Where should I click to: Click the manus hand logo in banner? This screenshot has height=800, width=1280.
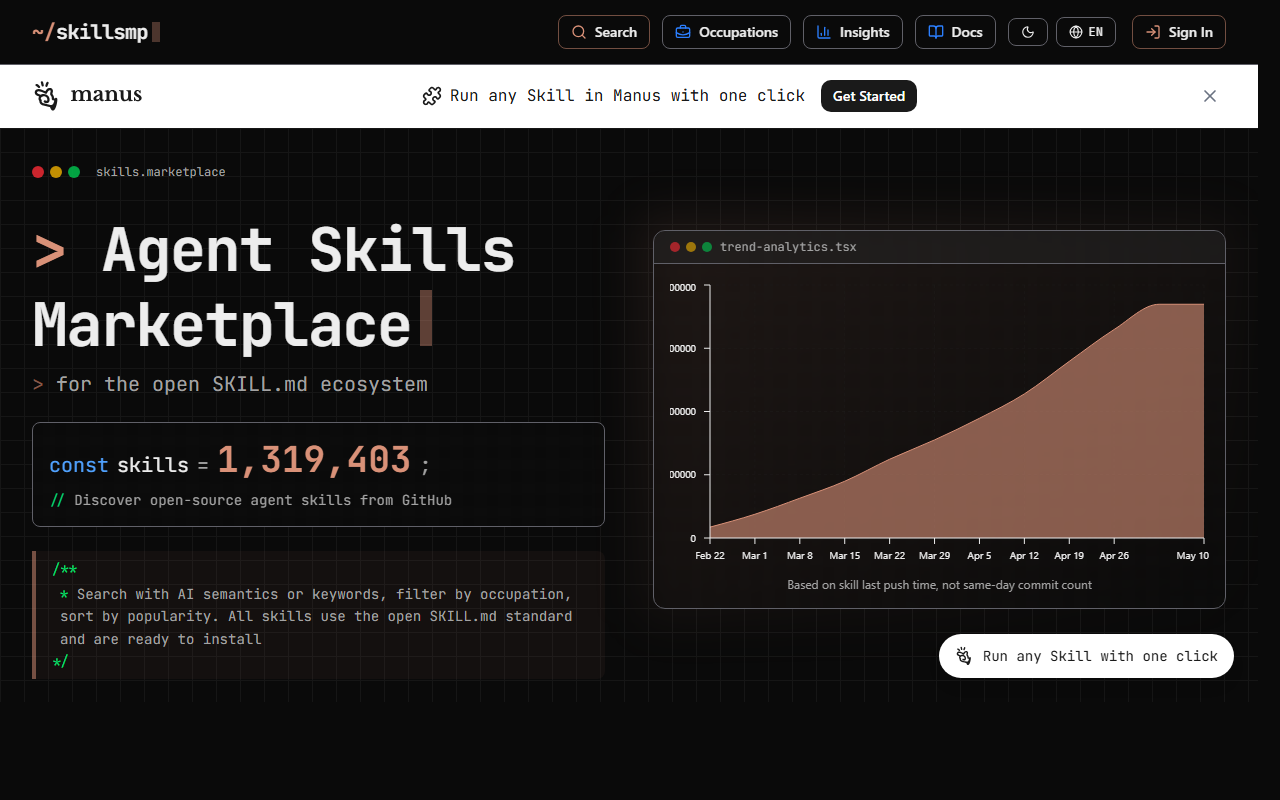pos(46,95)
